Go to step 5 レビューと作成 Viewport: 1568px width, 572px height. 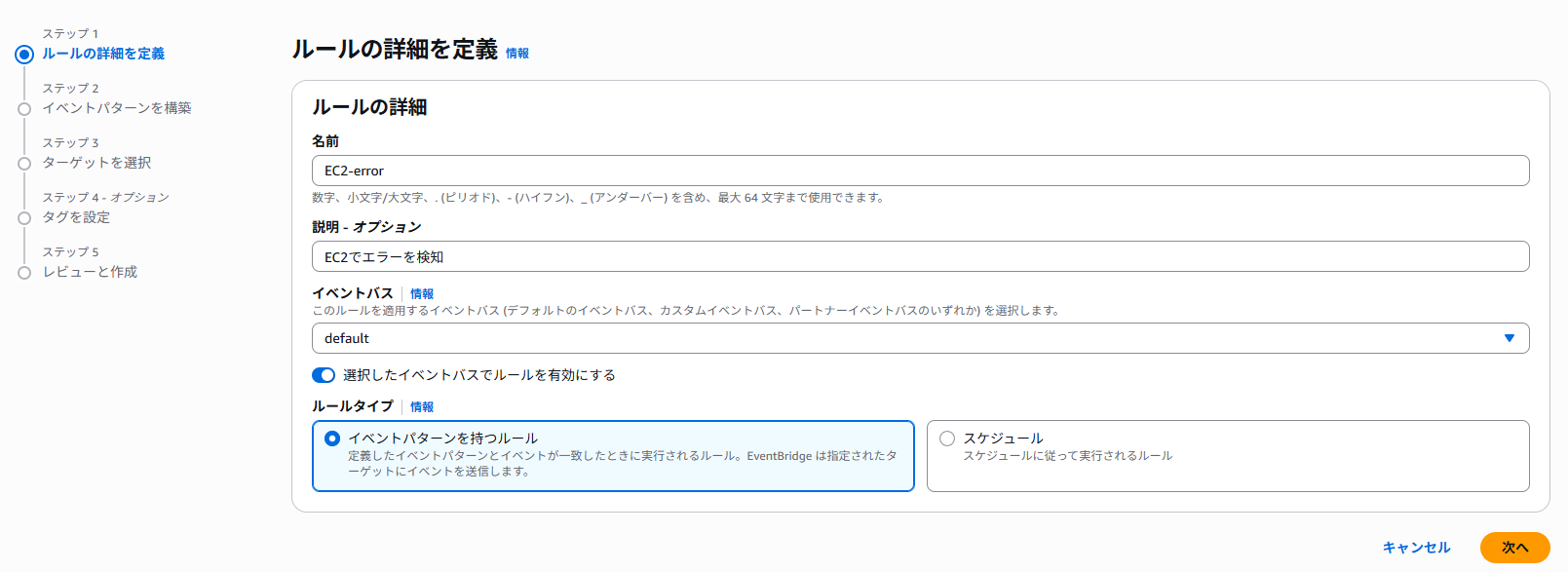[90, 272]
